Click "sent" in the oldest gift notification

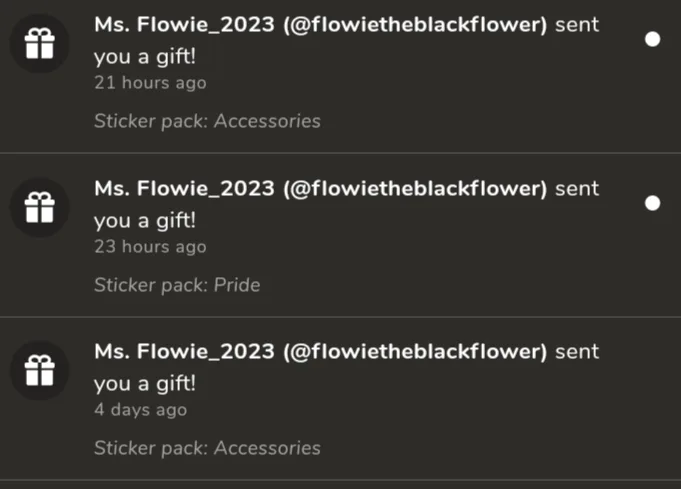tap(577, 352)
